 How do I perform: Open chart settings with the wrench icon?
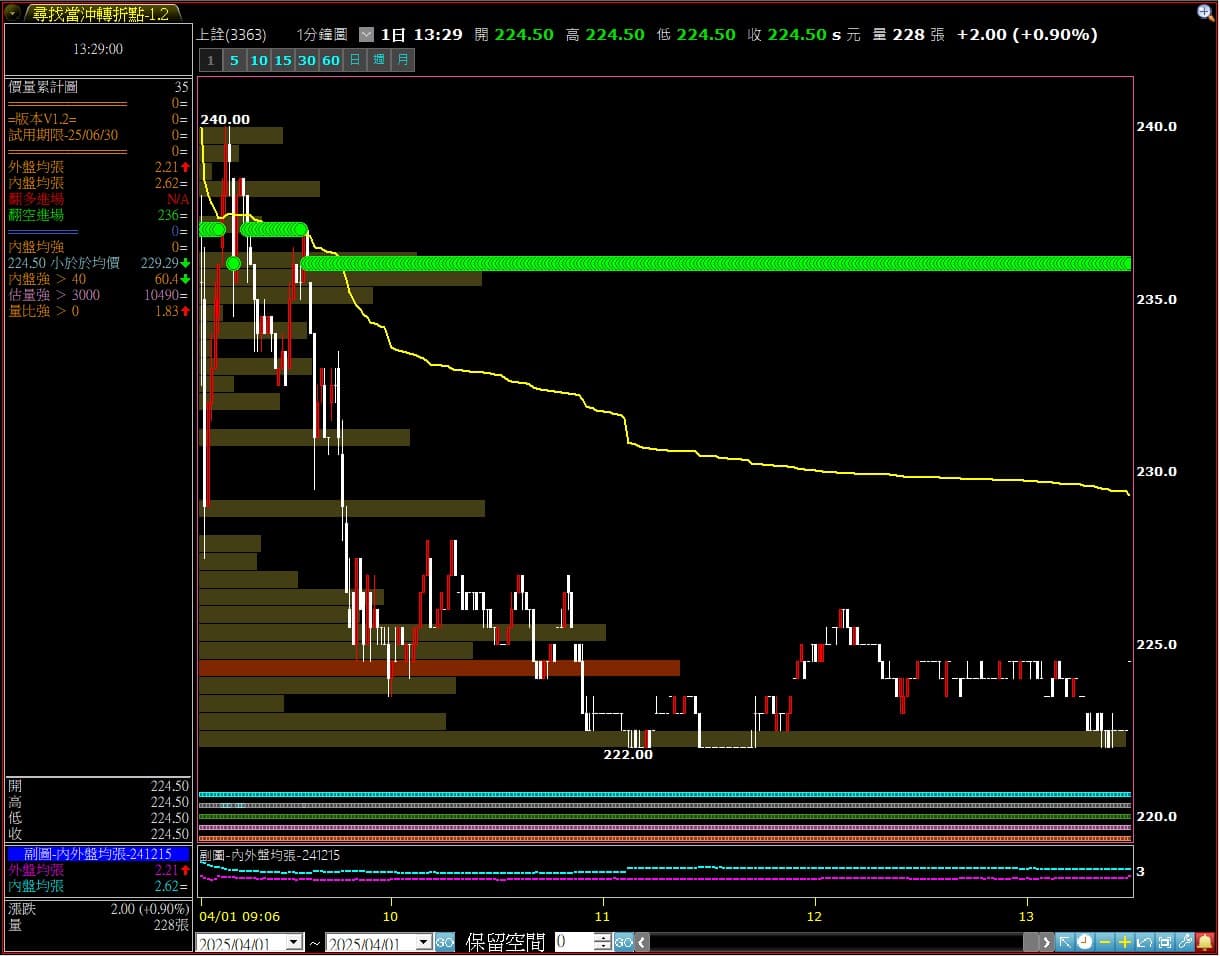coord(1185,942)
